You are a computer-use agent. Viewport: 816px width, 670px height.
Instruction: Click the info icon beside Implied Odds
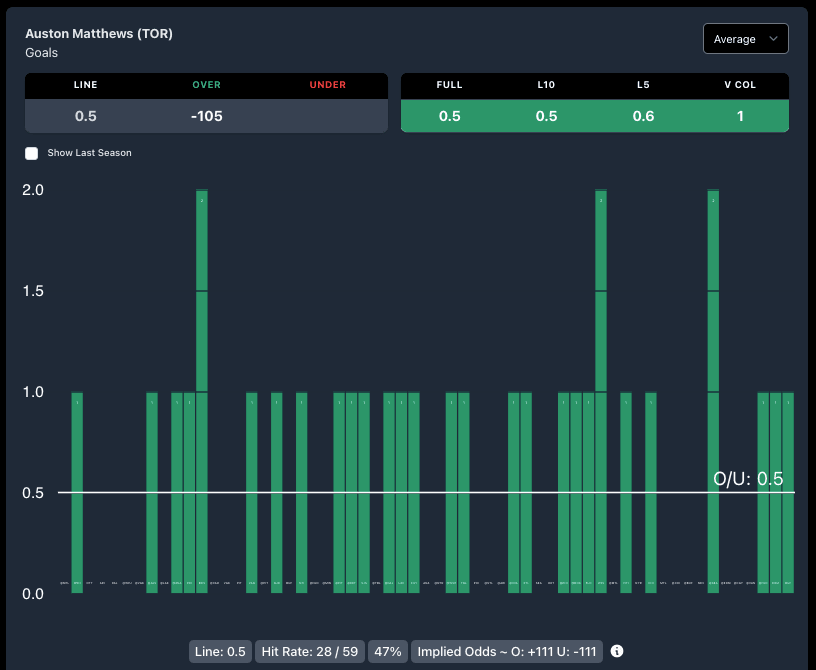coord(617,651)
